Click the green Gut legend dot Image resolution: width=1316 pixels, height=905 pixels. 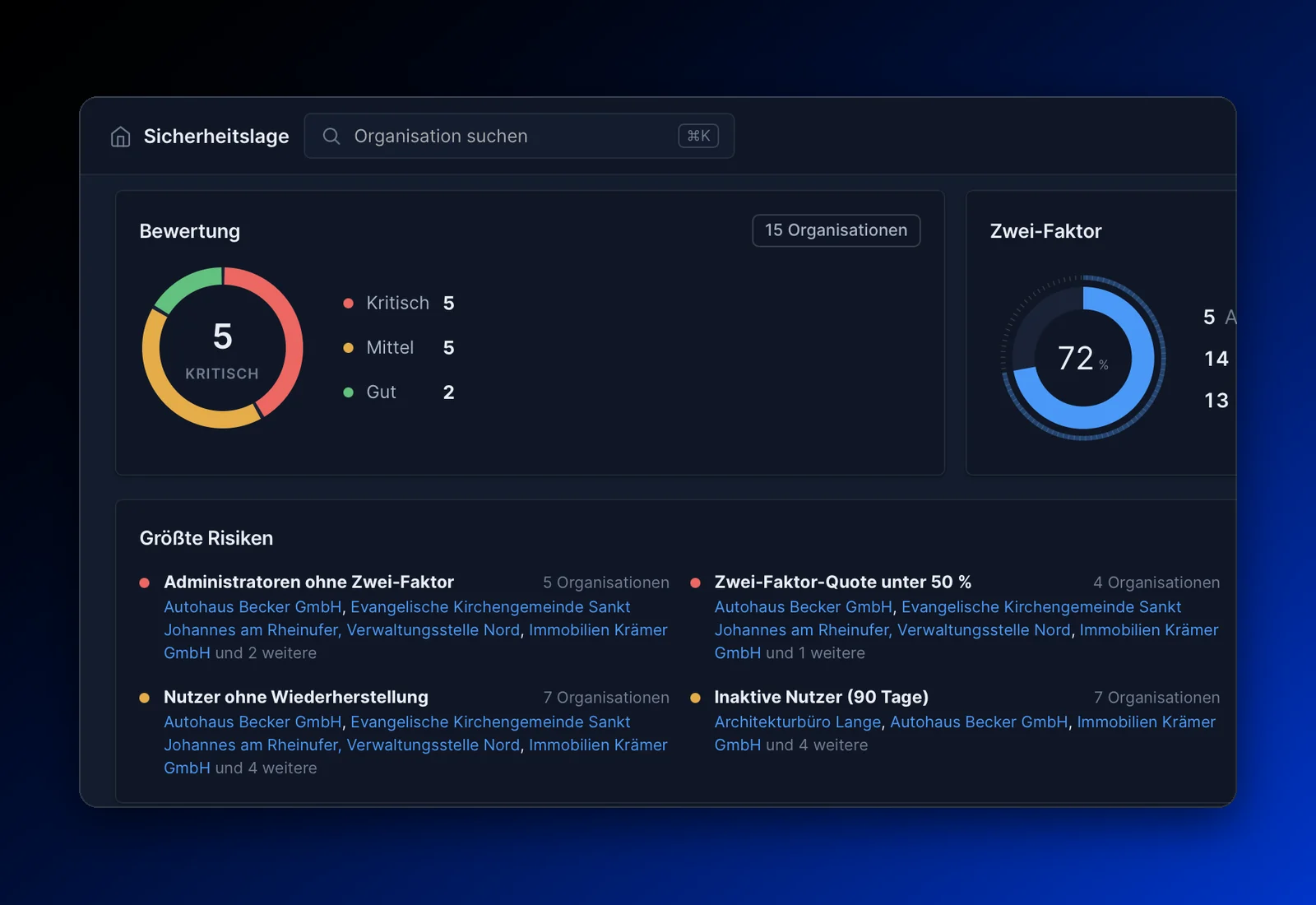pyautogui.click(x=348, y=392)
